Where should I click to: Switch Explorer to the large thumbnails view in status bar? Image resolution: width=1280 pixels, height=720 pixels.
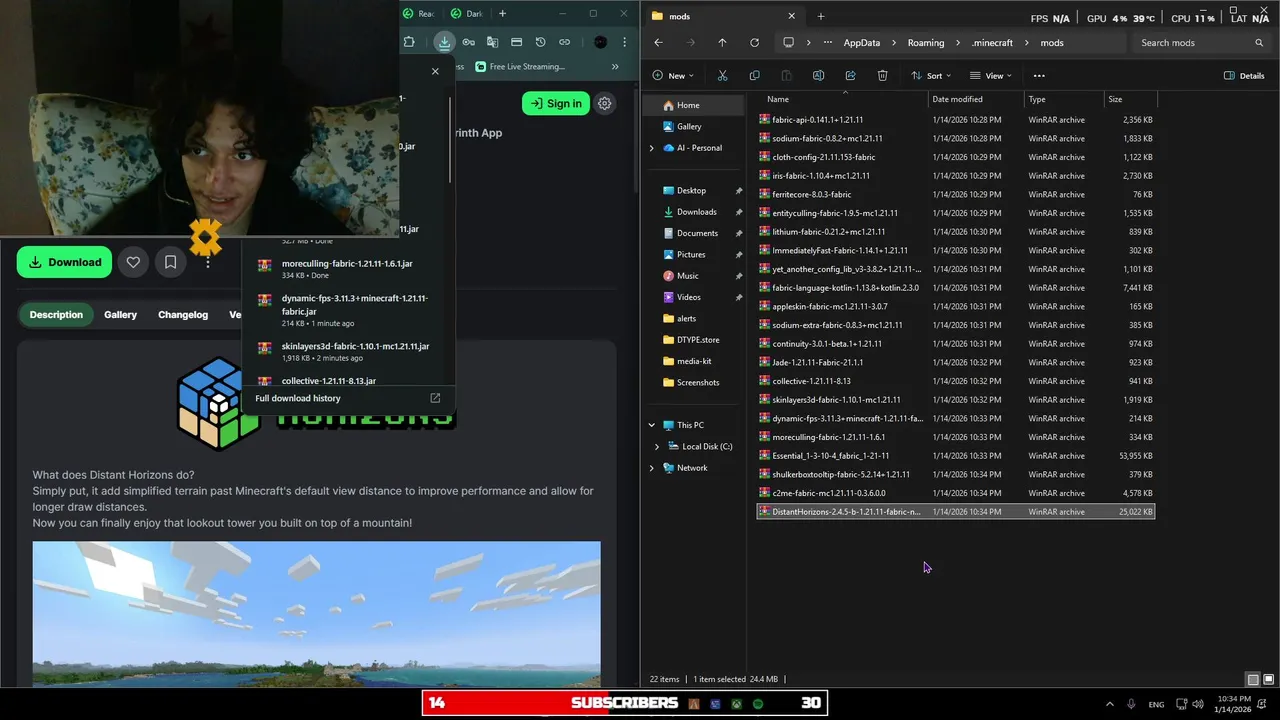(1268, 679)
